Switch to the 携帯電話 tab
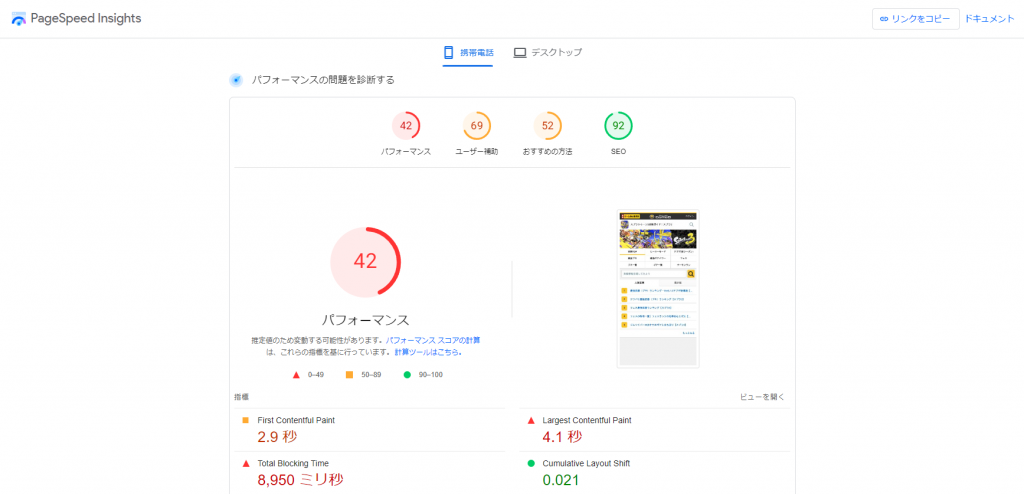The image size is (1024, 494). (468, 52)
